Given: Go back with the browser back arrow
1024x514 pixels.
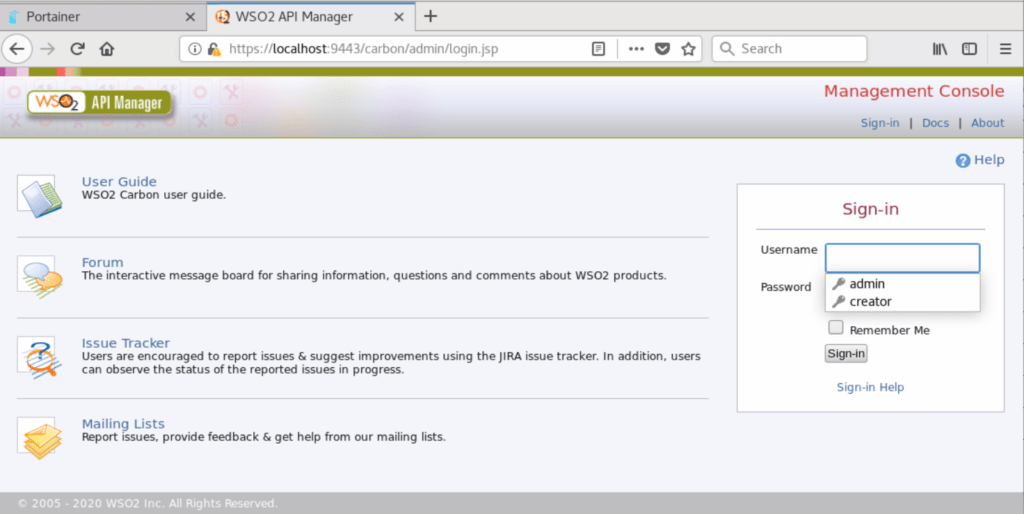Looking at the screenshot, I should pos(17,49).
